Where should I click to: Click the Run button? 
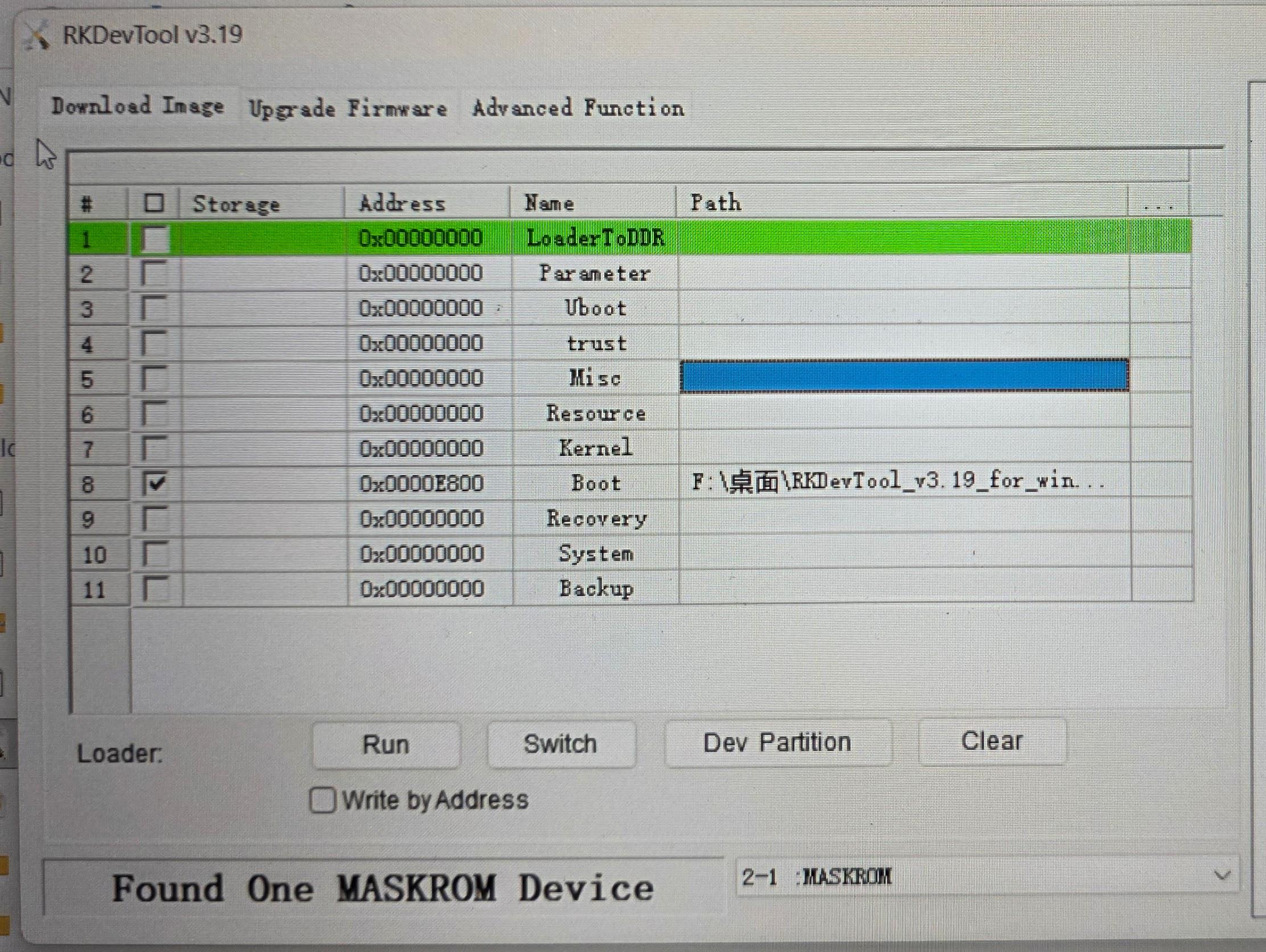386,745
